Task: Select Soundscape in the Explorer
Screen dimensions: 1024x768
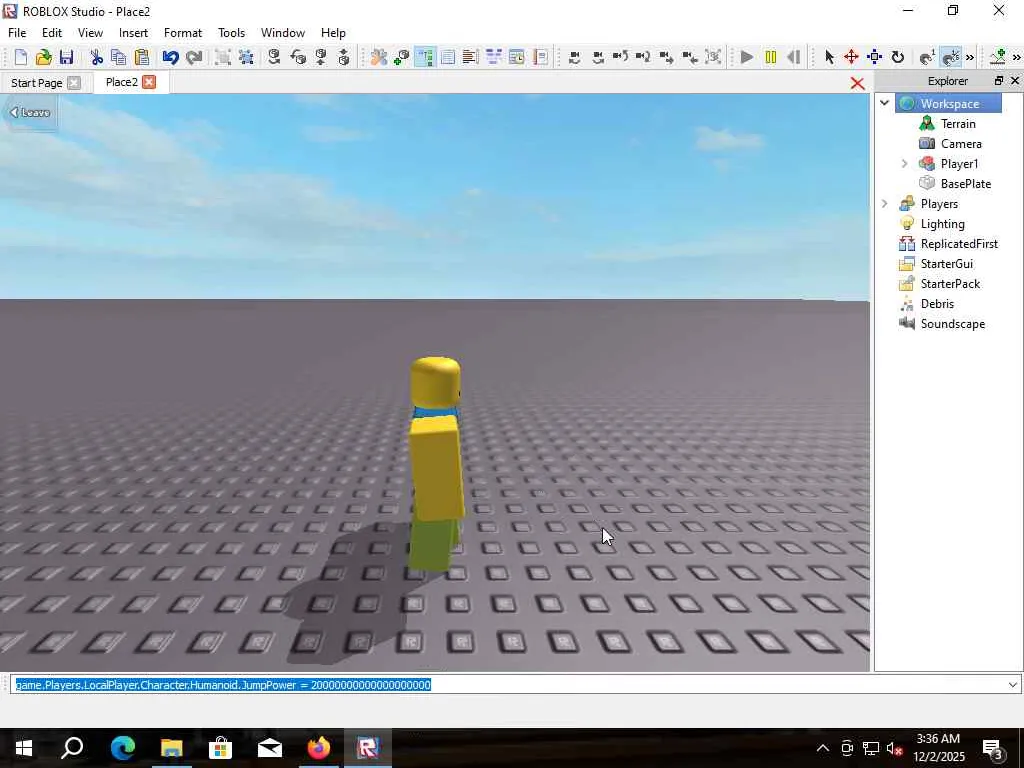Action: pos(952,324)
